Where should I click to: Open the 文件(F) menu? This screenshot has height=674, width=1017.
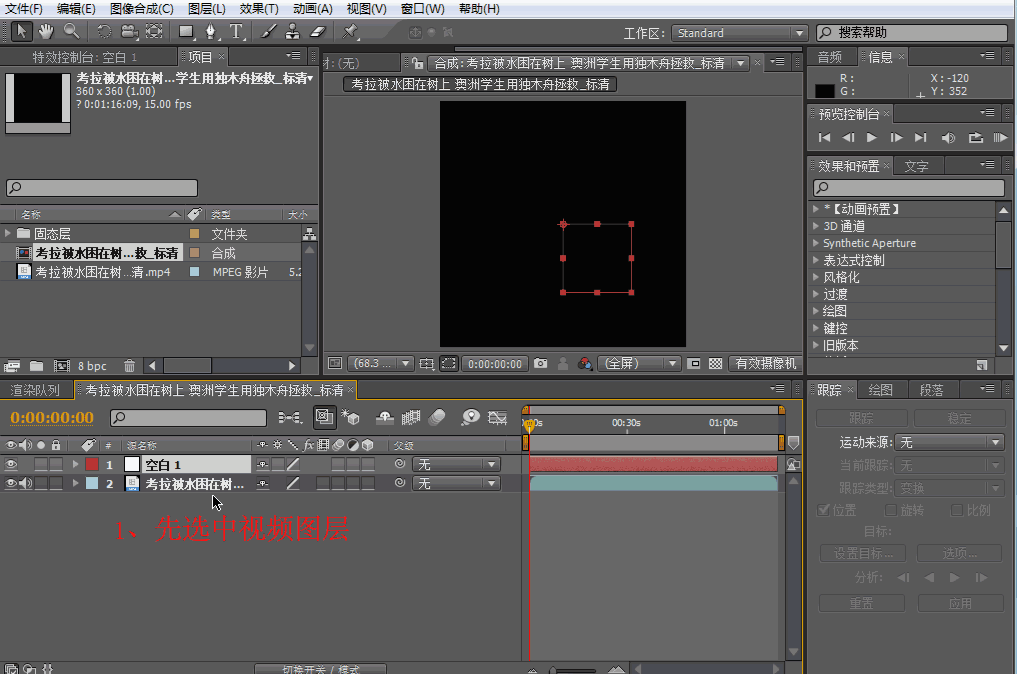pos(23,9)
